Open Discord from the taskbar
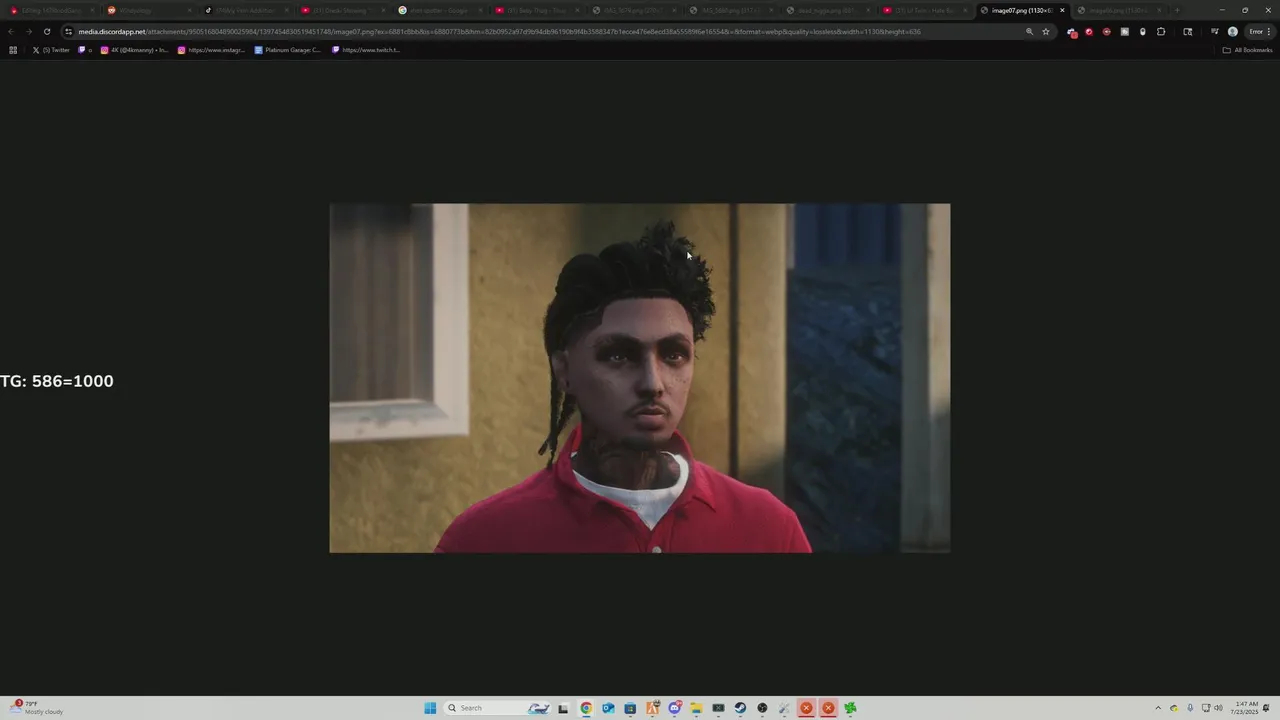This screenshot has width=1280, height=720. [x=675, y=708]
